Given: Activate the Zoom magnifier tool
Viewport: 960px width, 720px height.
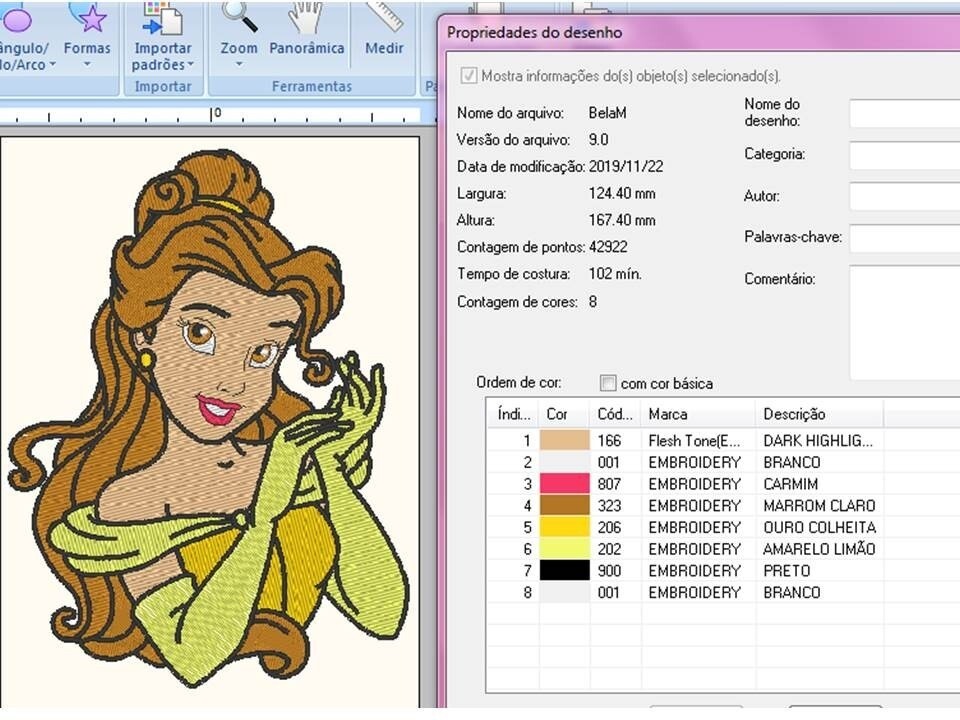Looking at the screenshot, I should click(x=239, y=18).
